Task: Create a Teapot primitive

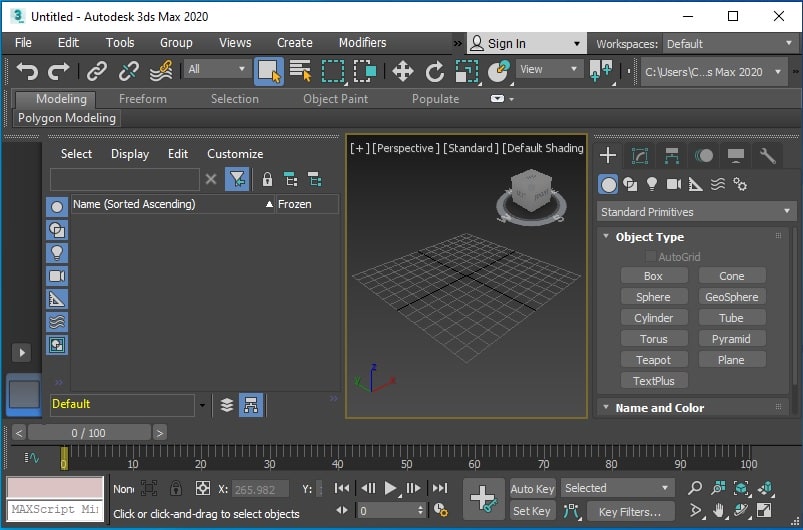Action: coord(653,360)
